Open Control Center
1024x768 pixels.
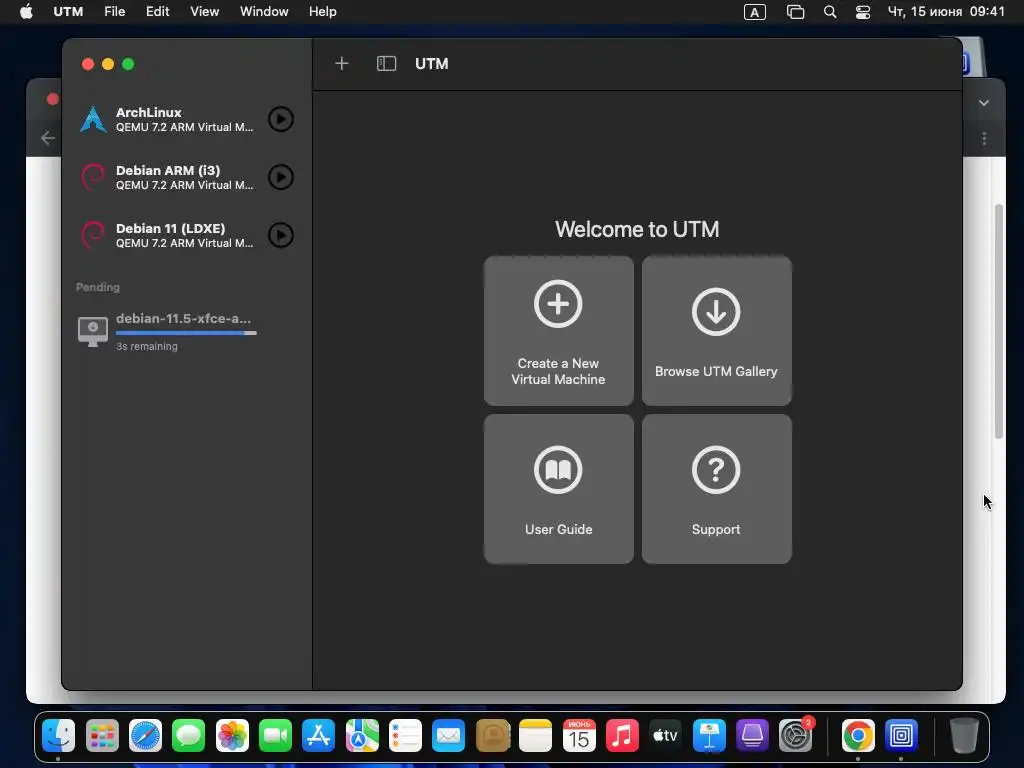click(863, 12)
